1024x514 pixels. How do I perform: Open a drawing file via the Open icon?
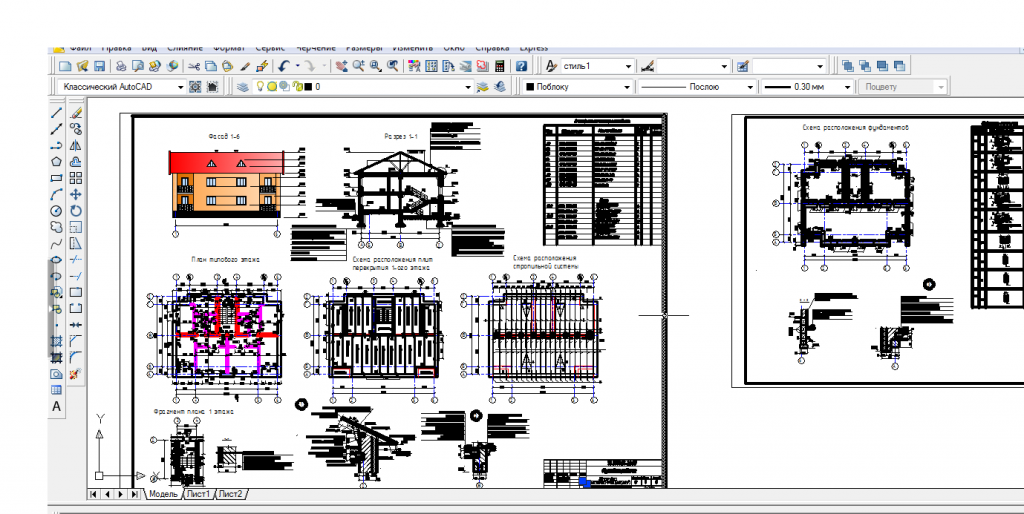click(x=82, y=66)
